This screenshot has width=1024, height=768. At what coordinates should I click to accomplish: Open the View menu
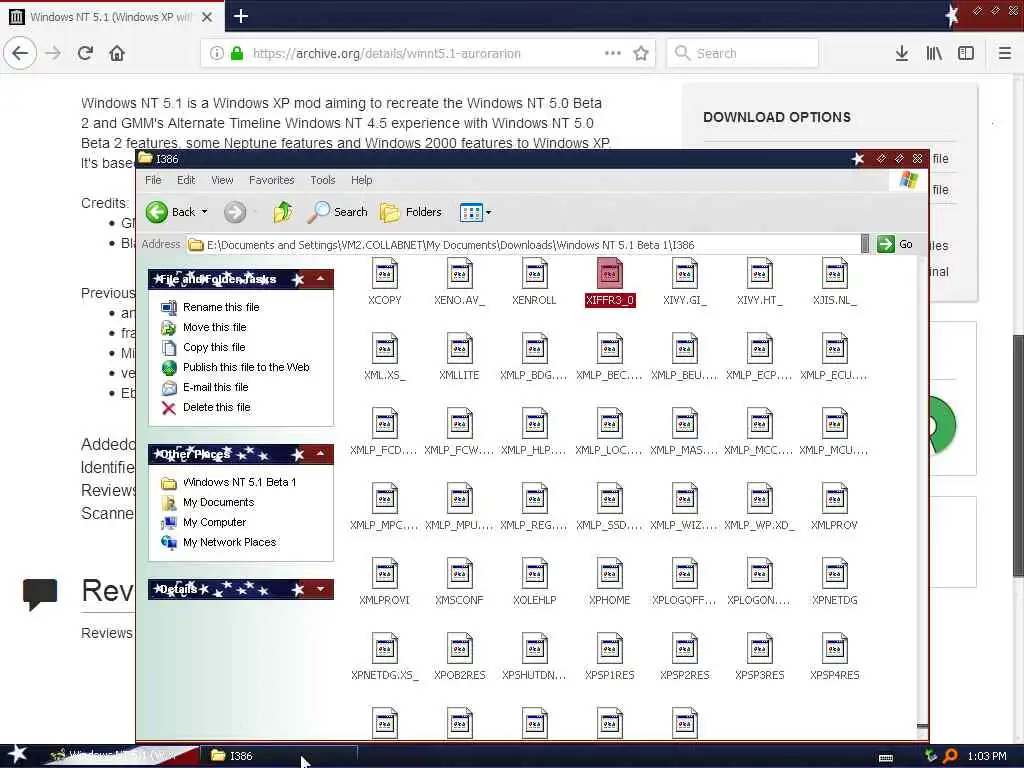[222, 180]
